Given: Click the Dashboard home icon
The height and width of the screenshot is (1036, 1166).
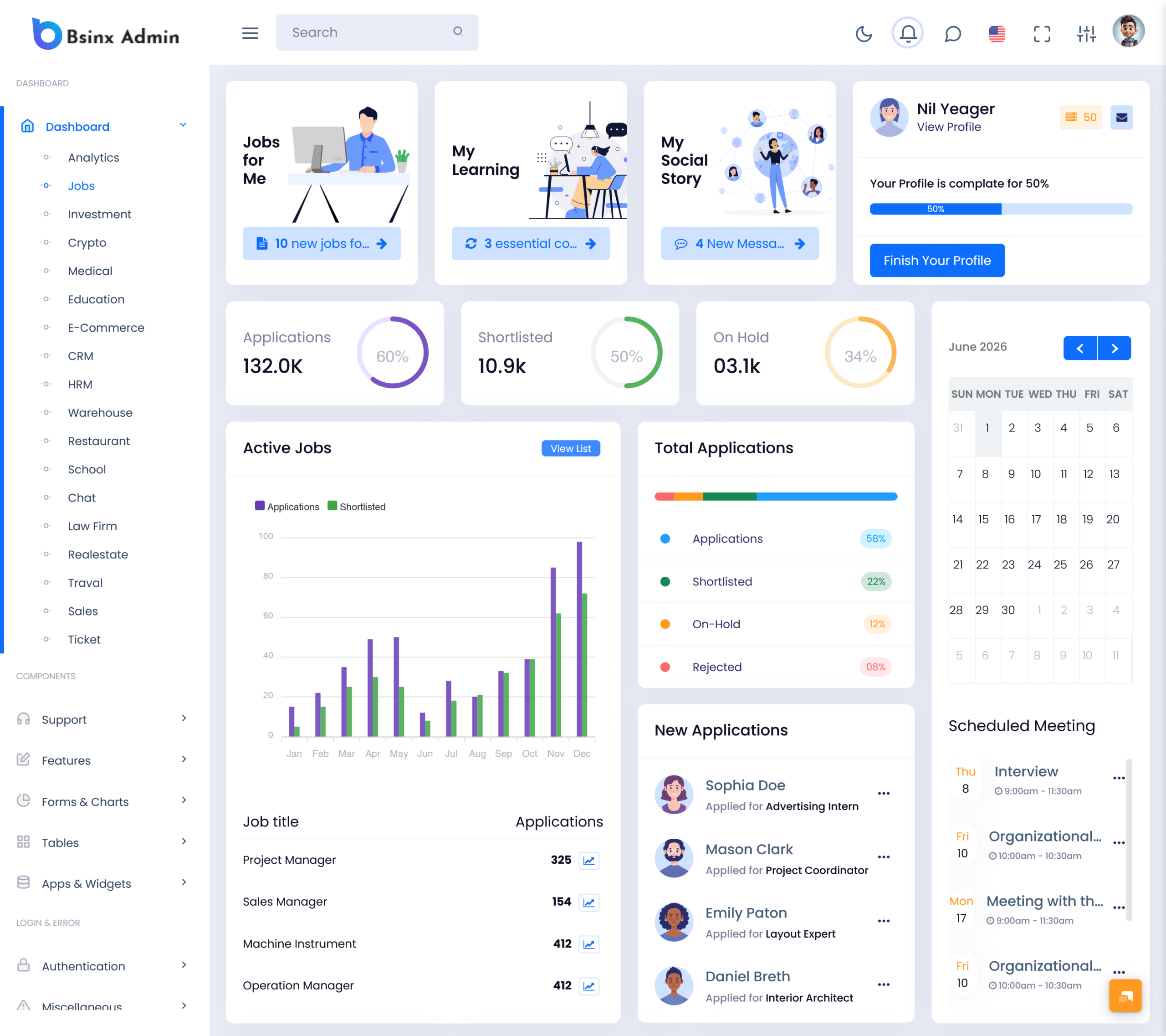Looking at the screenshot, I should [27, 126].
